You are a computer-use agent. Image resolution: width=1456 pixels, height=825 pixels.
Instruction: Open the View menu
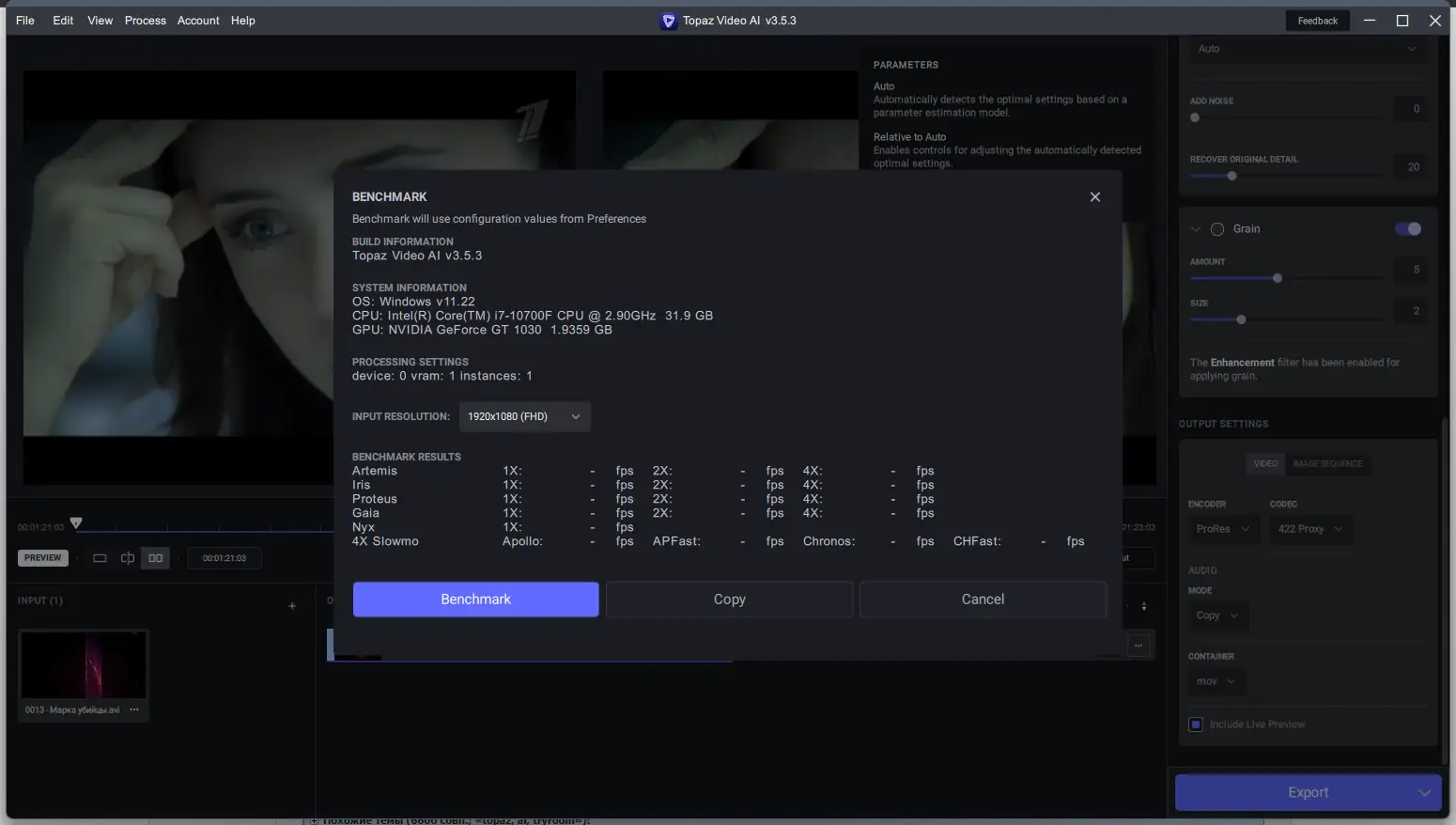point(101,21)
